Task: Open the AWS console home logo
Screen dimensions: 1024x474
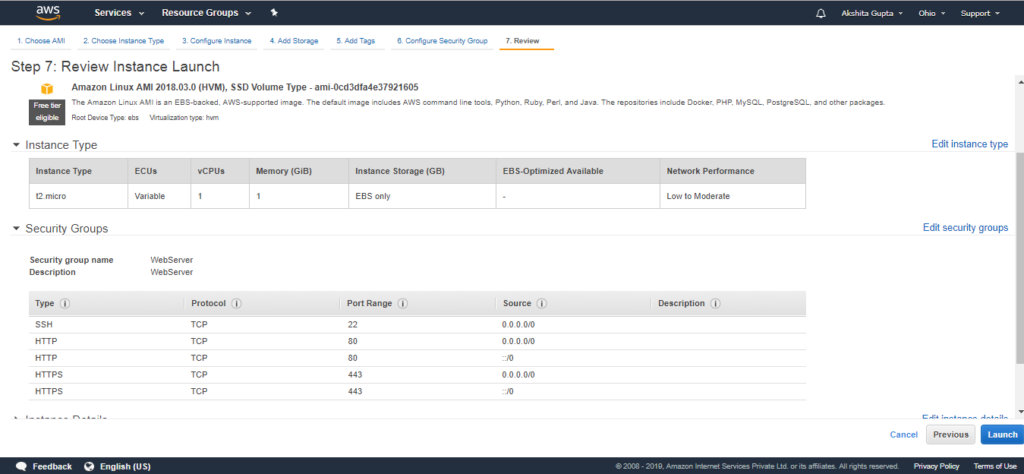Action: pyautogui.click(x=48, y=12)
